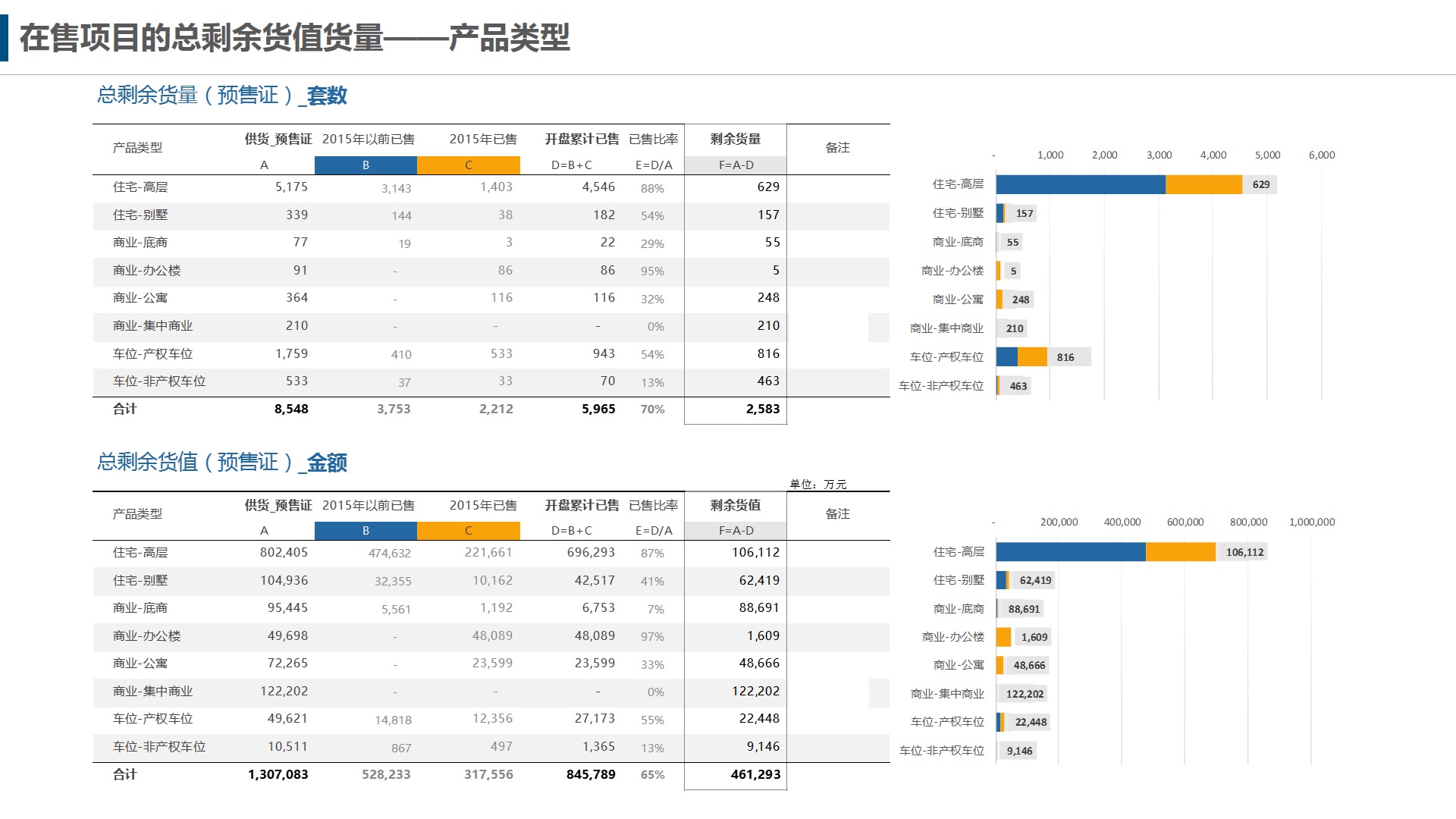1456x819 pixels.
Task: Click the 剩余货量 column header
Action: 736,139
